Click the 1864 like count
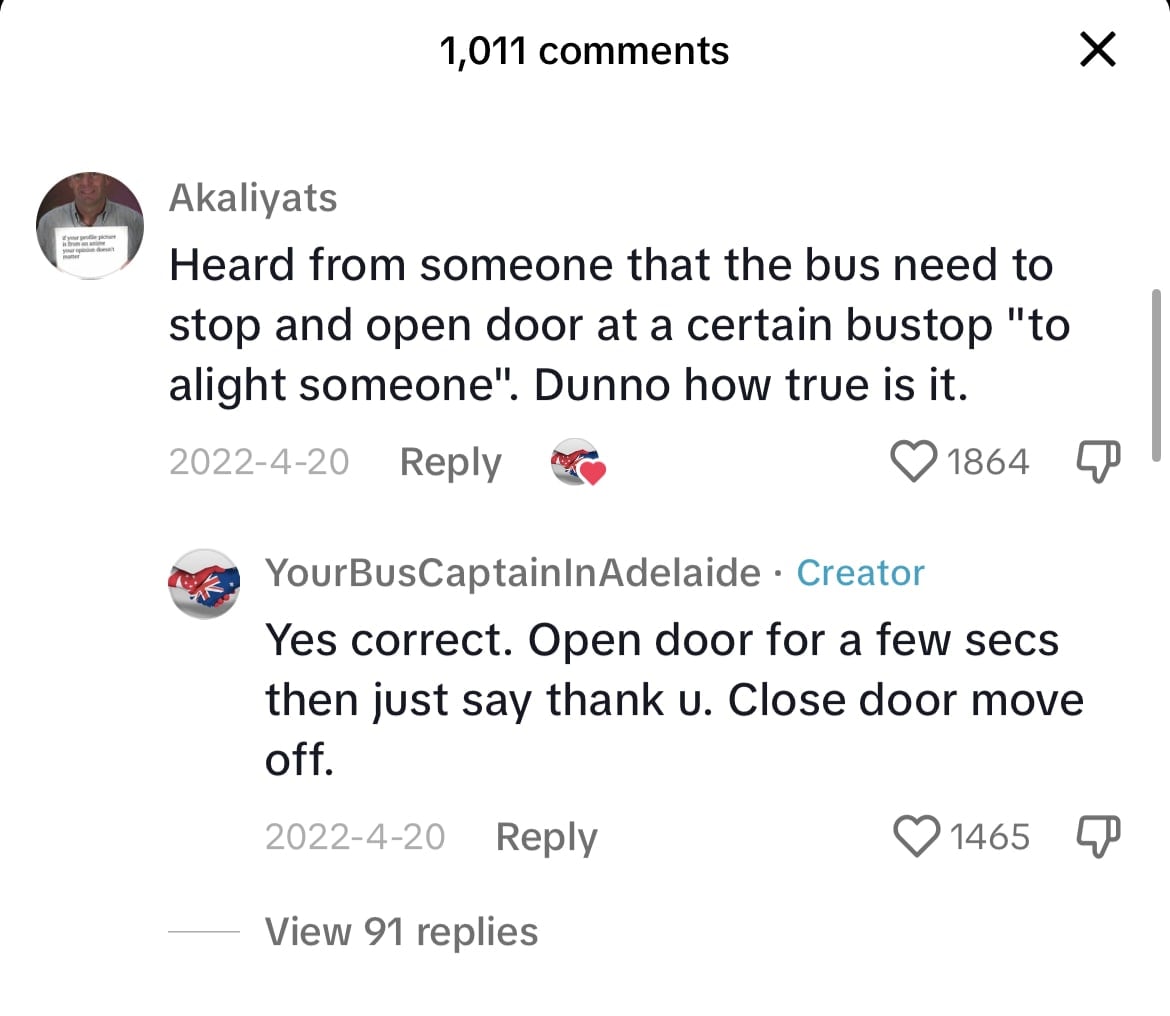The width and height of the screenshot is (1170, 1016). [987, 462]
